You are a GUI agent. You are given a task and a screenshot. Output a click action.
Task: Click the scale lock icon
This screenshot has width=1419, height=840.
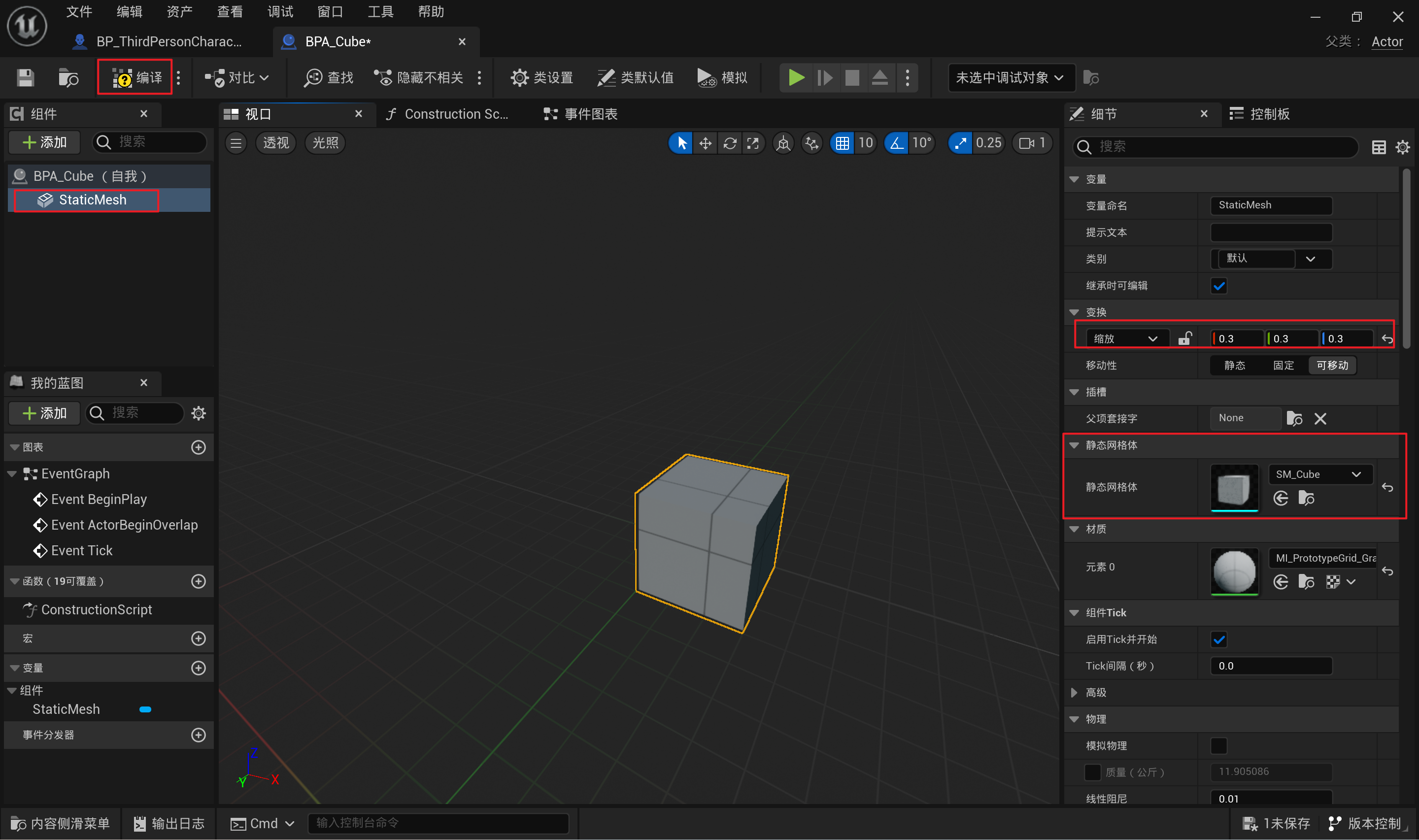[1184, 338]
